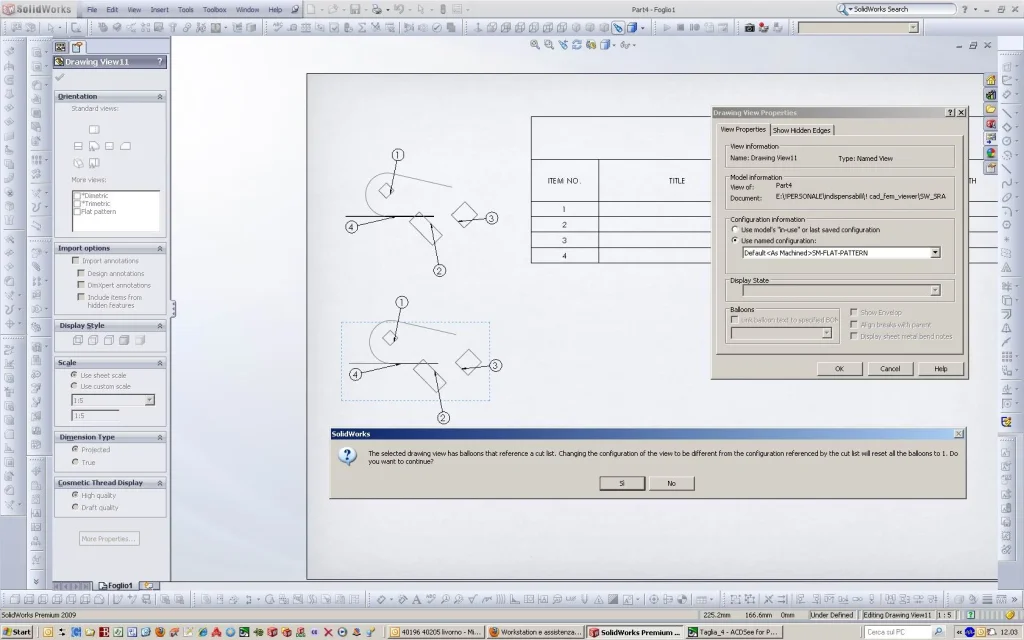Image resolution: width=1024 pixels, height=640 pixels.
Task: Click Cancel in Drawing View Properties
Action: pyautogui.click(x=890, y=369)
